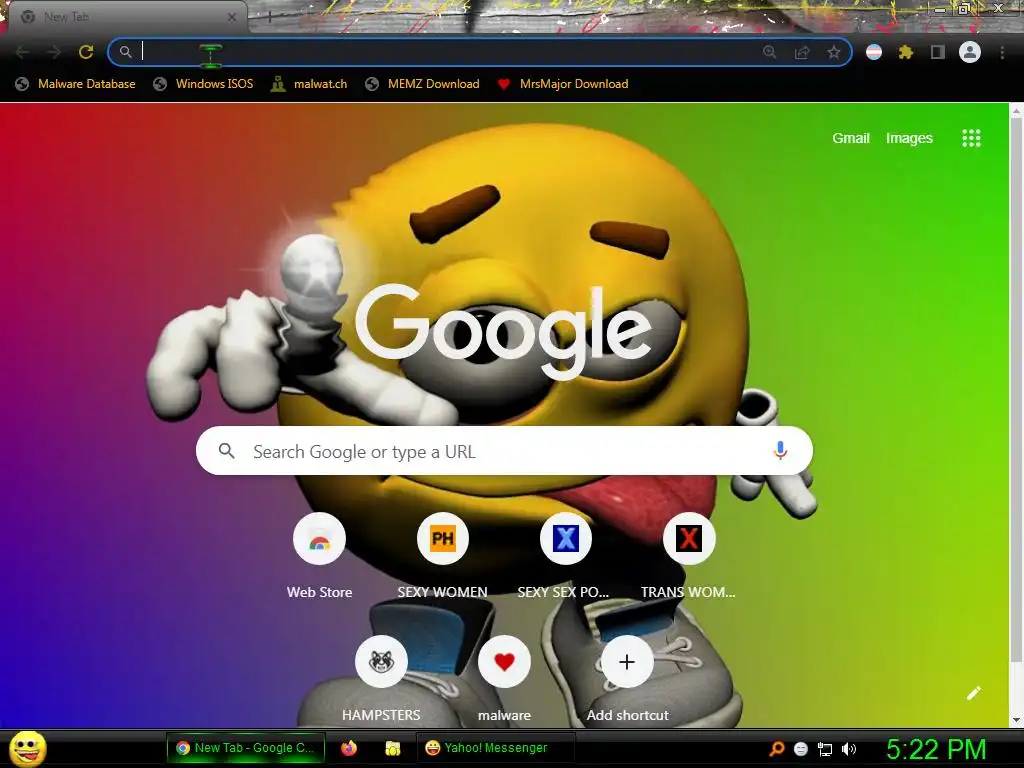Open the Web Store shortcut

(319, 556)
